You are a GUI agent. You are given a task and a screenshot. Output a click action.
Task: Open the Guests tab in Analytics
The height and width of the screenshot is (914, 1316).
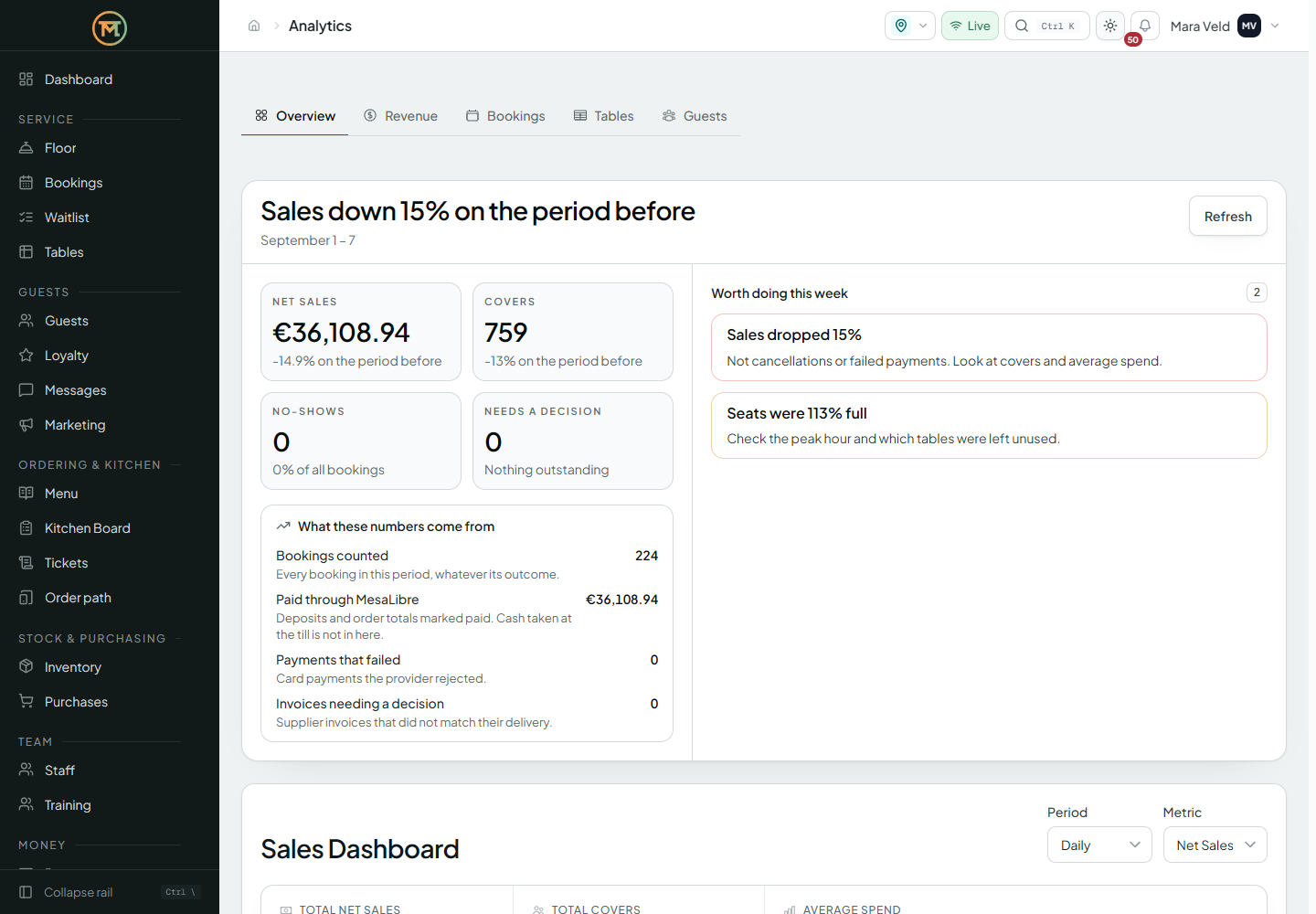coord(695,116)
